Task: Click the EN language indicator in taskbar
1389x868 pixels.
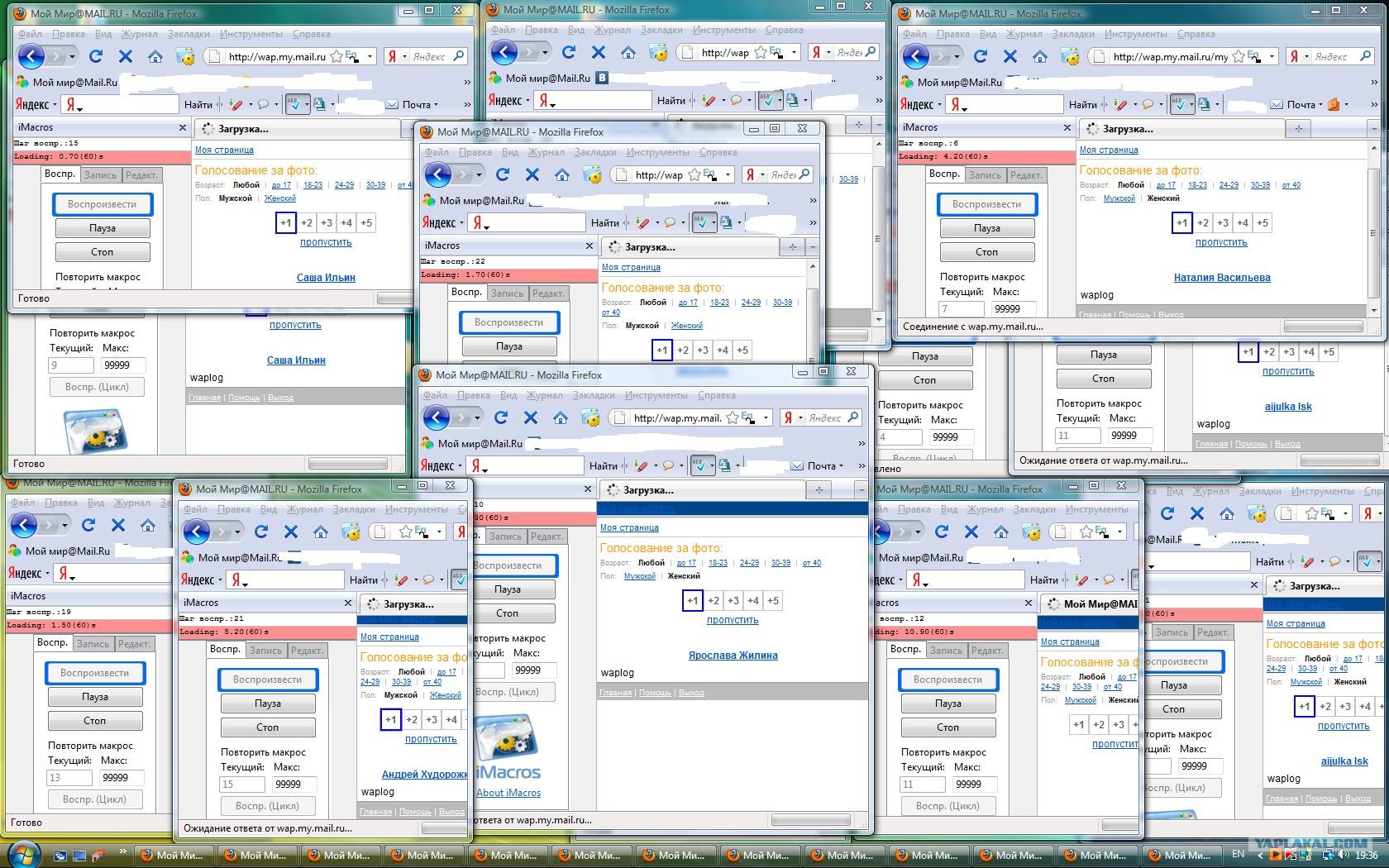Action: tap(1238, 853)
